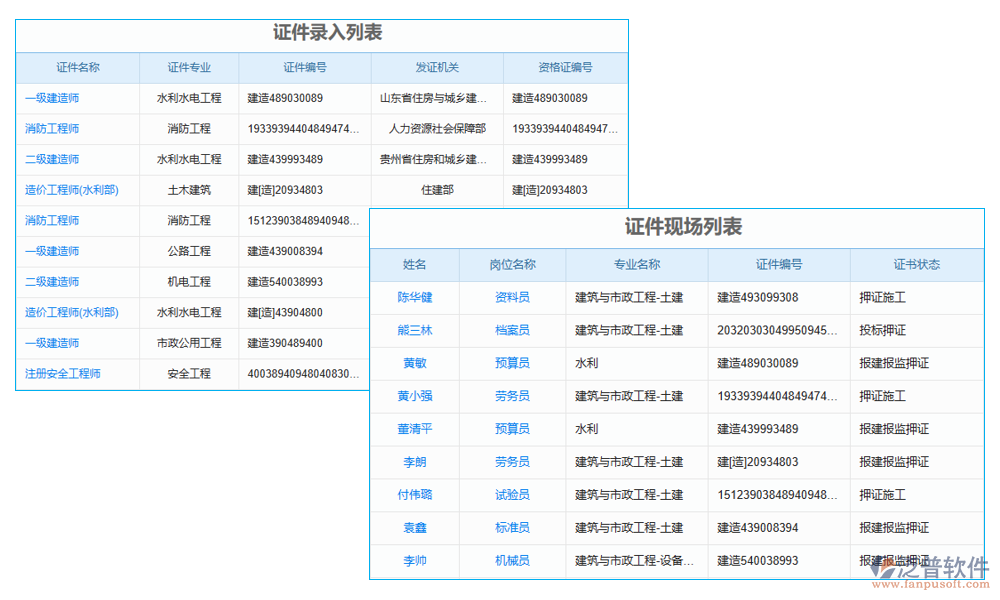Image resolution: width=1000 pixels, height=600 pixels.
Task: Click the 机械员 link for 李帅
Action: [511, 560]
